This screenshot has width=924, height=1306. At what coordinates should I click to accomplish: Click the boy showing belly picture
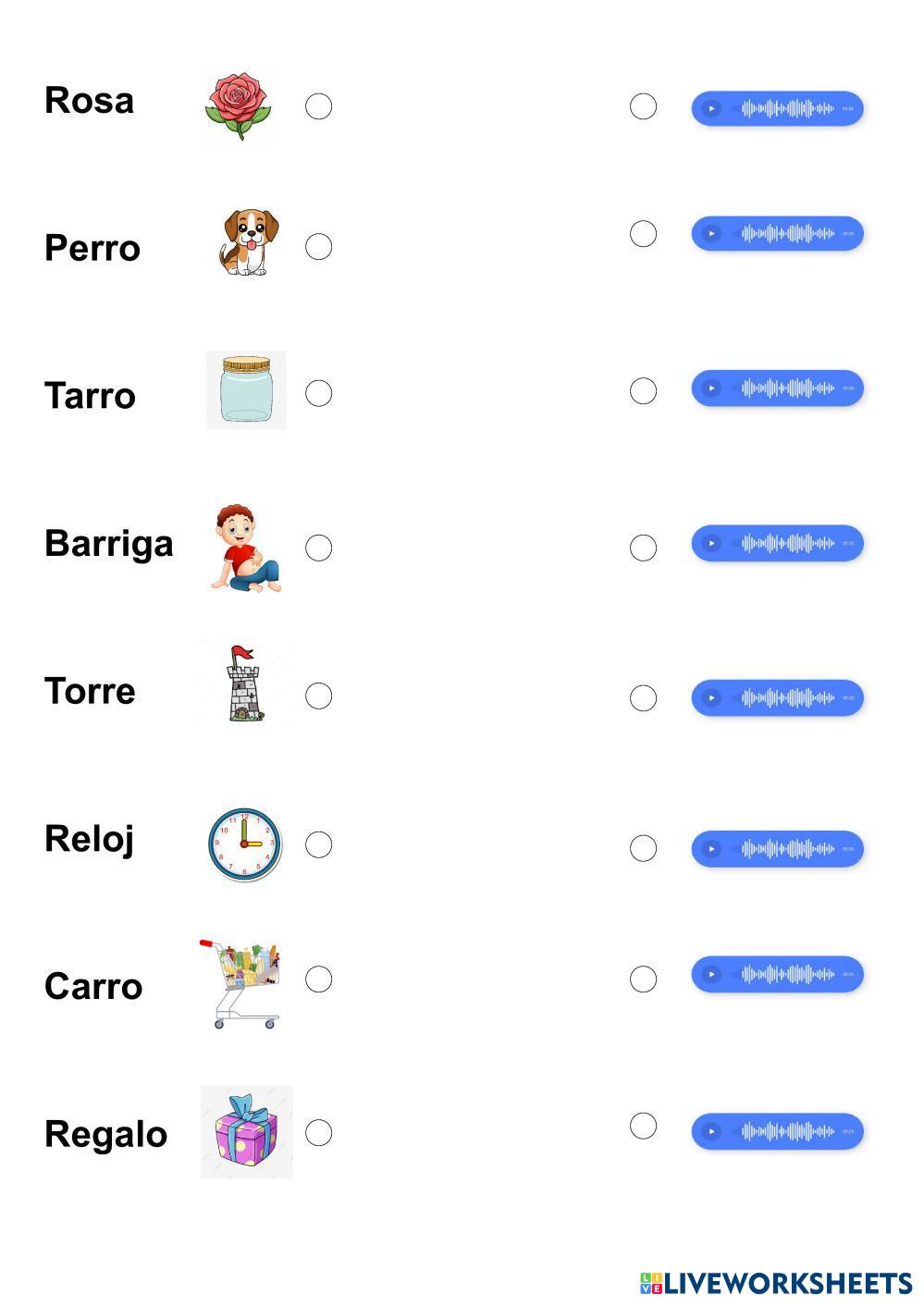pos(245,548)
